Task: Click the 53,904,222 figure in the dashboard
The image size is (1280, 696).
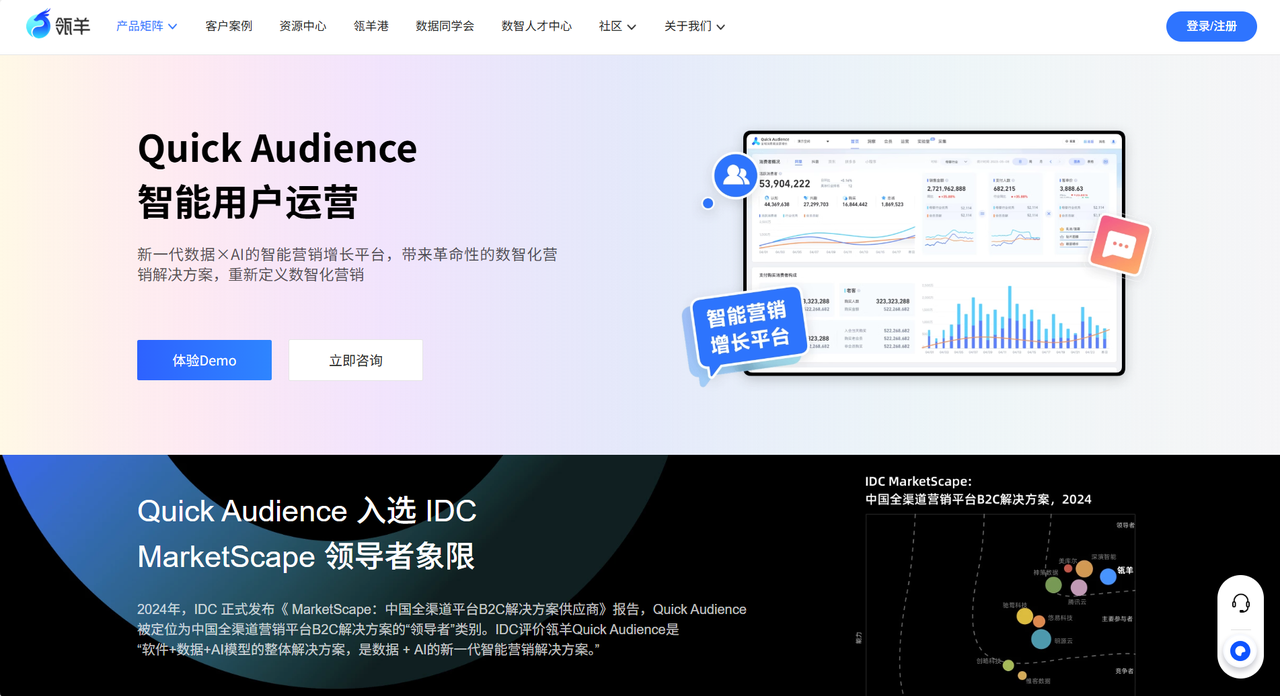Action: [784, 184]
